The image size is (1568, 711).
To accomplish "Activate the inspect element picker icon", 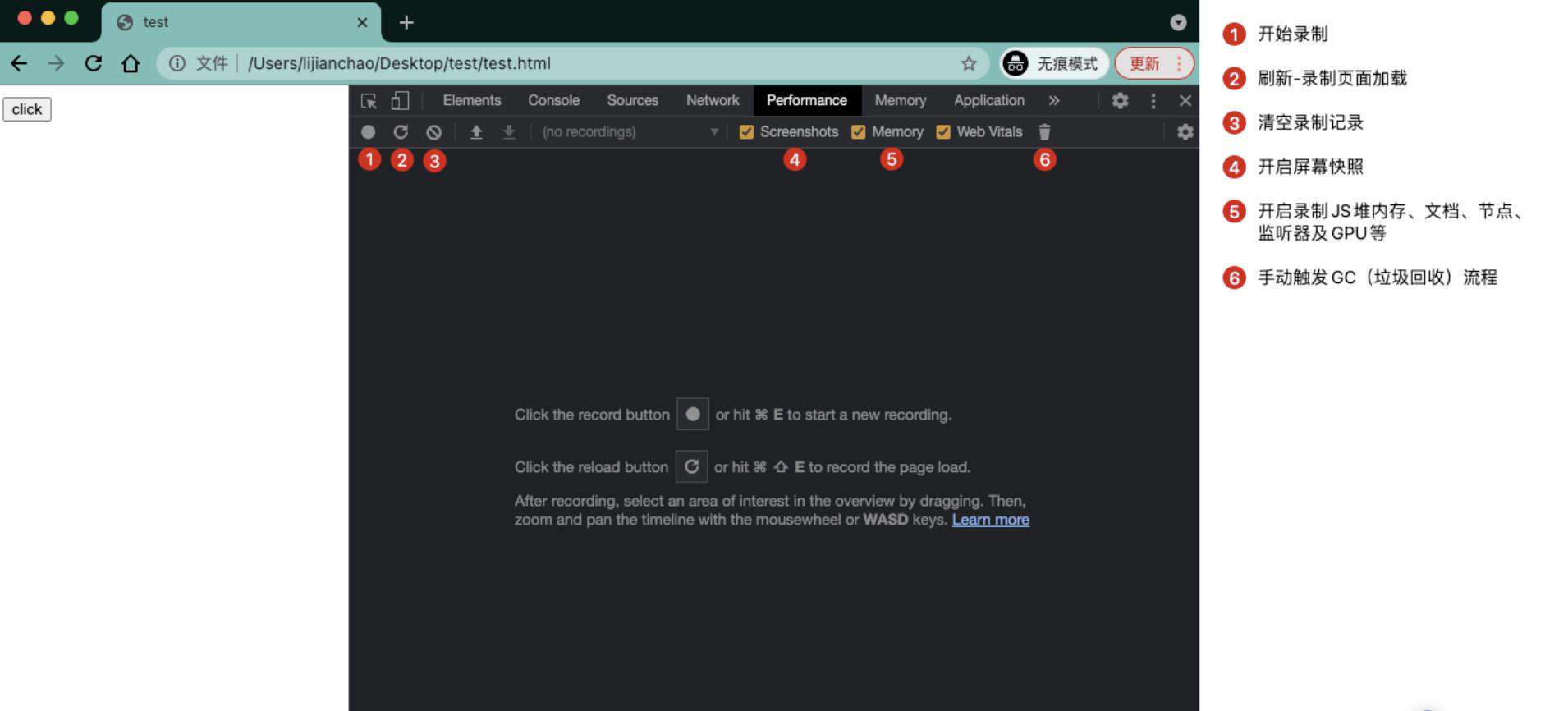I will coord(369,100).
